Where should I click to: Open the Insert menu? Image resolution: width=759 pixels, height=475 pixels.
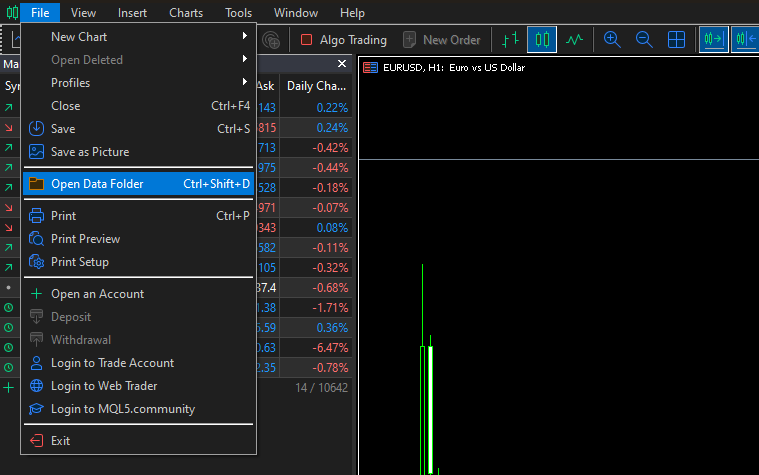[132, 13]
